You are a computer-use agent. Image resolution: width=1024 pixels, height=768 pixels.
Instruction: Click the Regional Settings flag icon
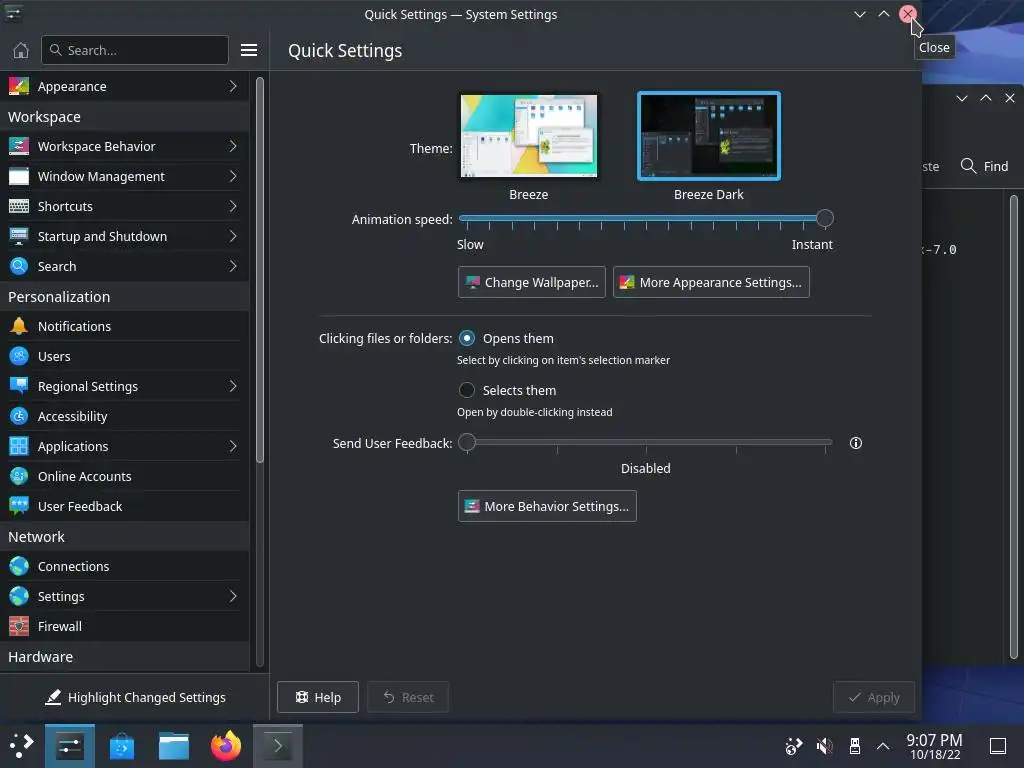(x=18, y=386)
